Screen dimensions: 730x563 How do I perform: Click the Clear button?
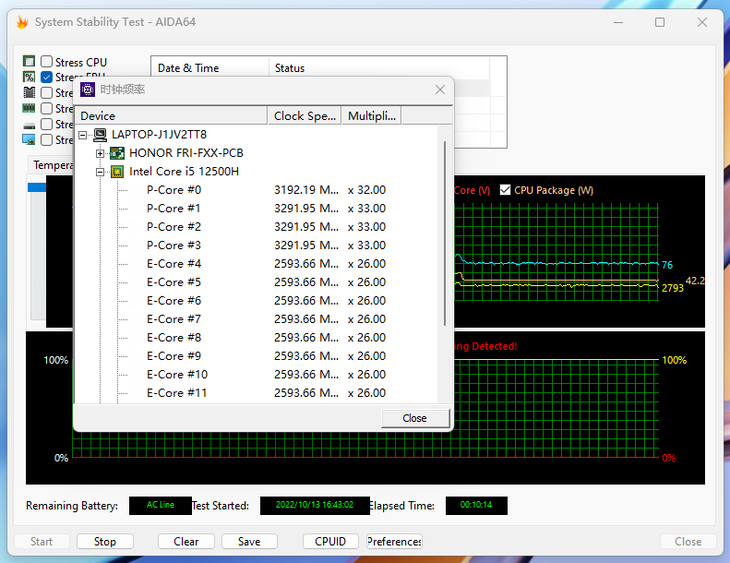tap(186, 542)
